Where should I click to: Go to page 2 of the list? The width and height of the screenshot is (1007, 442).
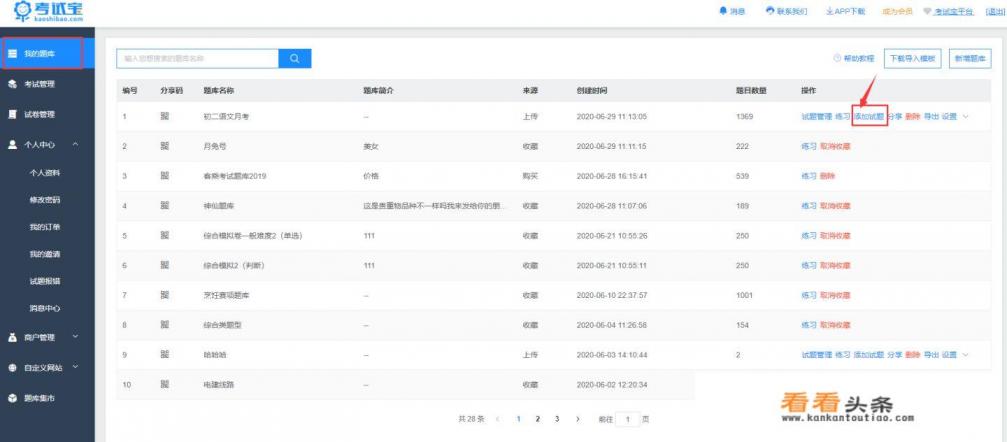tap(538, 419)
